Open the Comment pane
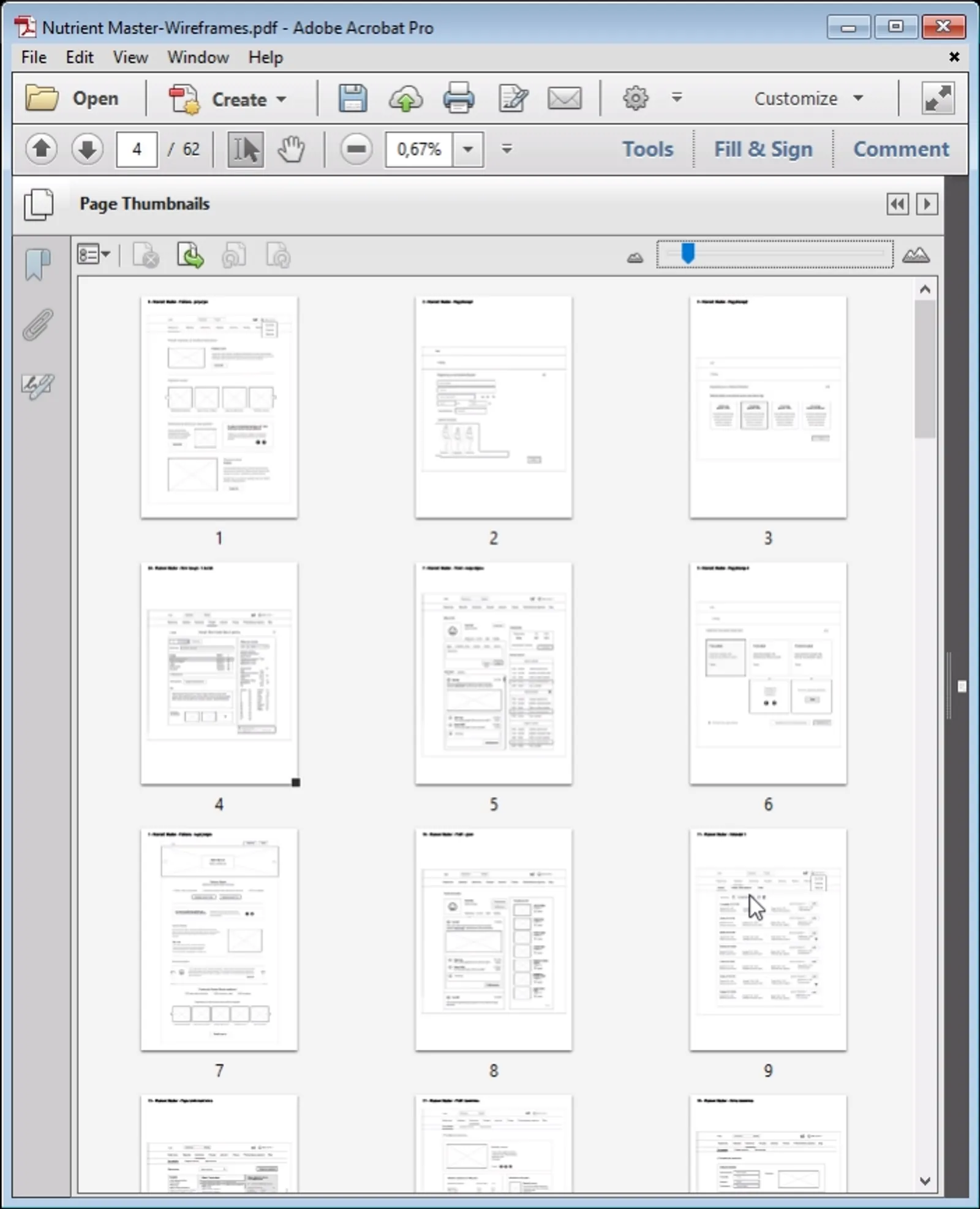Screen dimensions: 980x1209 tap(901, 149)
